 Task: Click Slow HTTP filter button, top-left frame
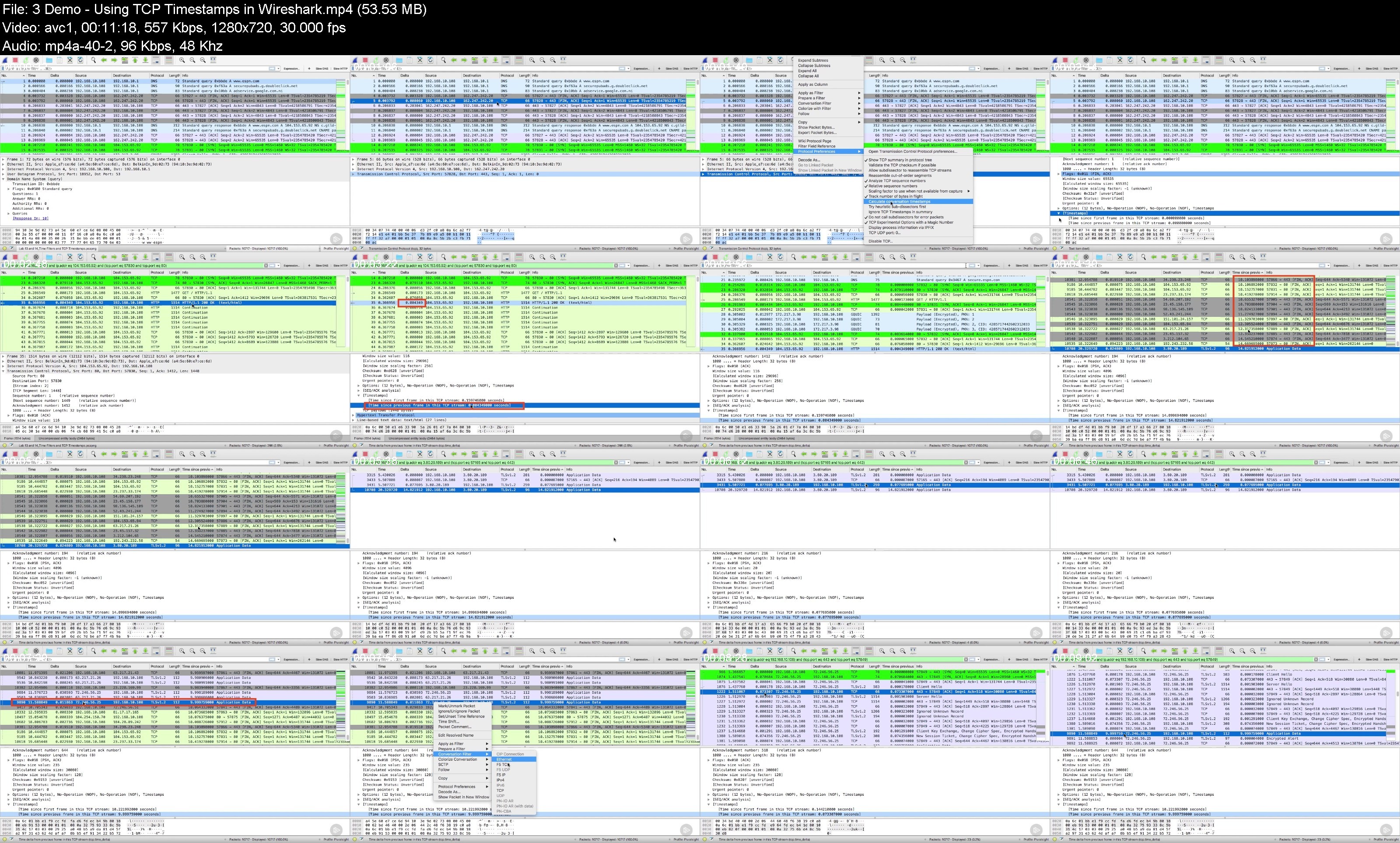(340, 69)
